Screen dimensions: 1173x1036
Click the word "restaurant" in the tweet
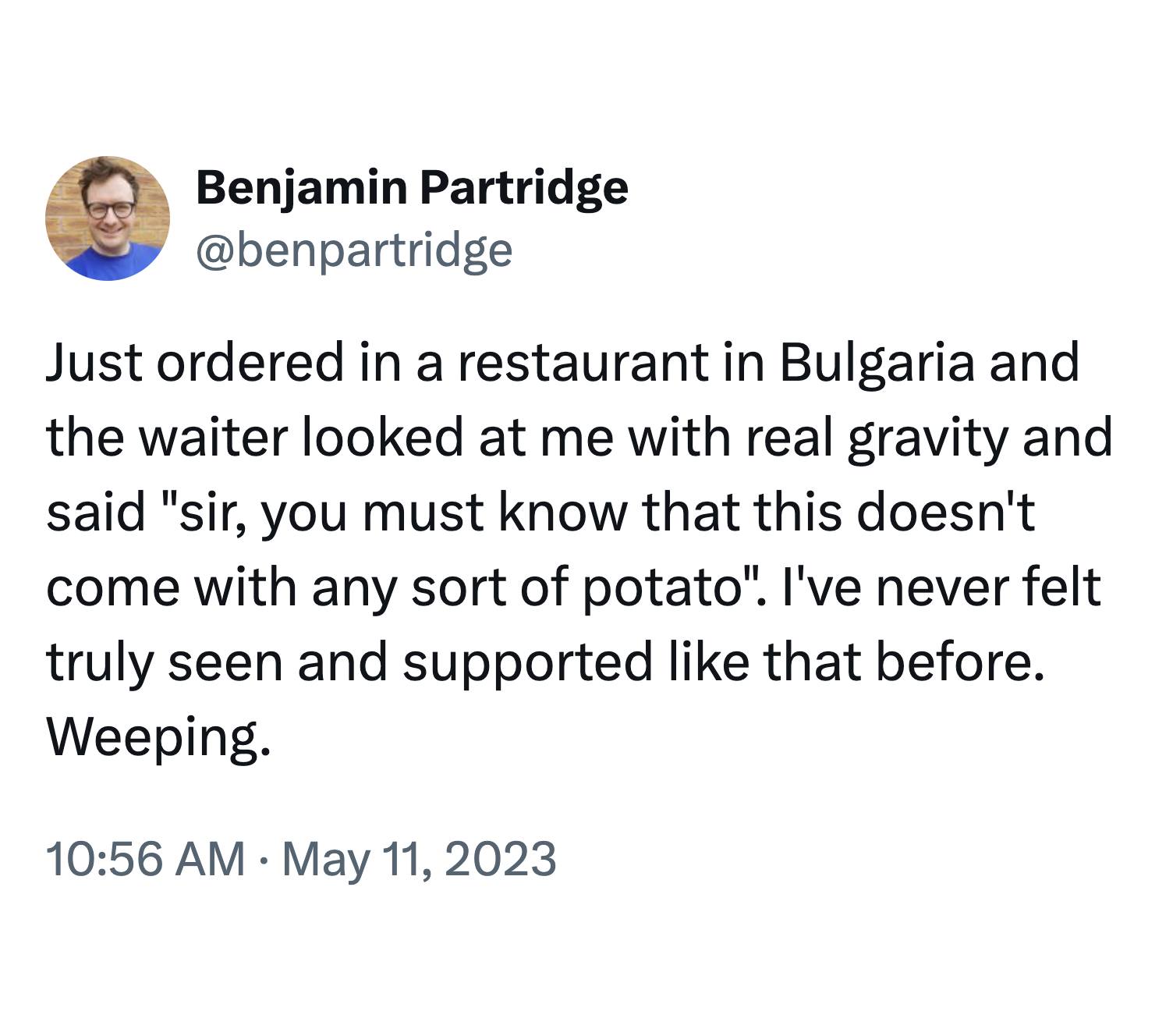tap(585, 363)
